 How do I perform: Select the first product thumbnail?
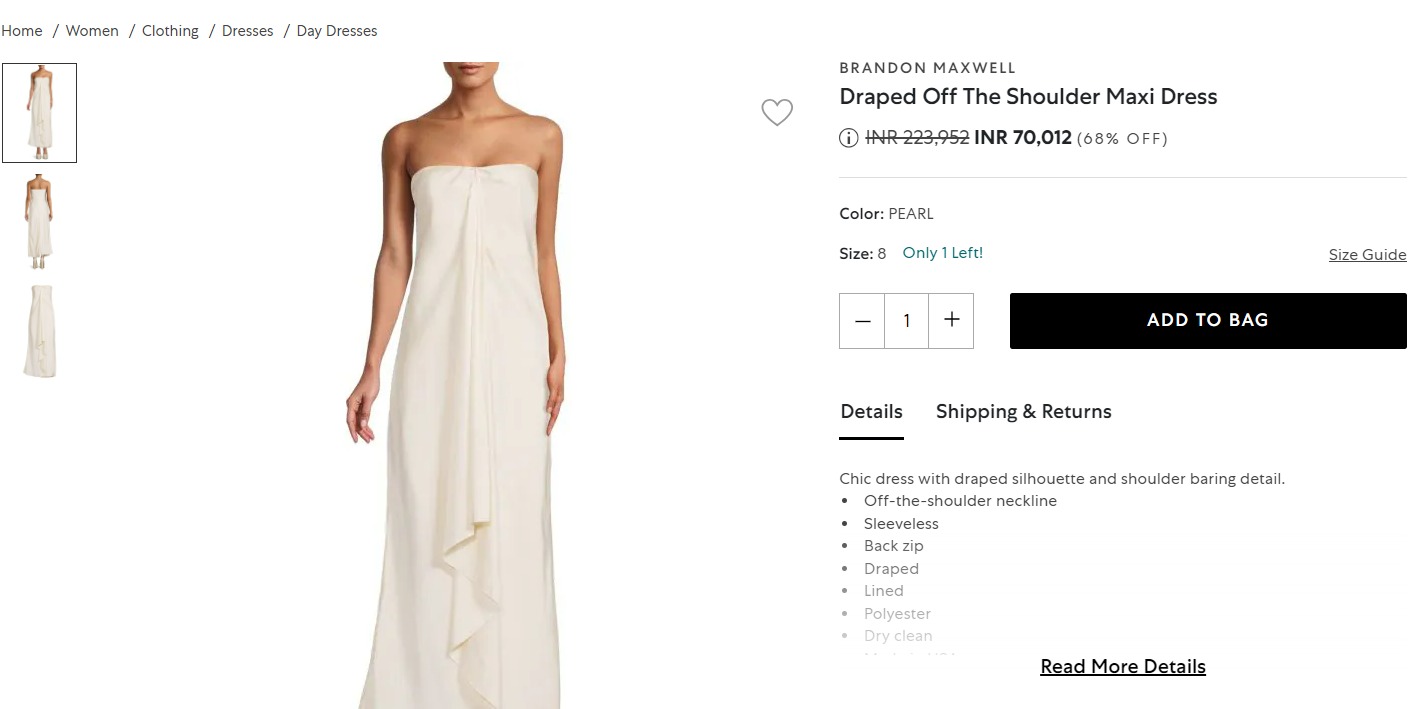(40, 112)
